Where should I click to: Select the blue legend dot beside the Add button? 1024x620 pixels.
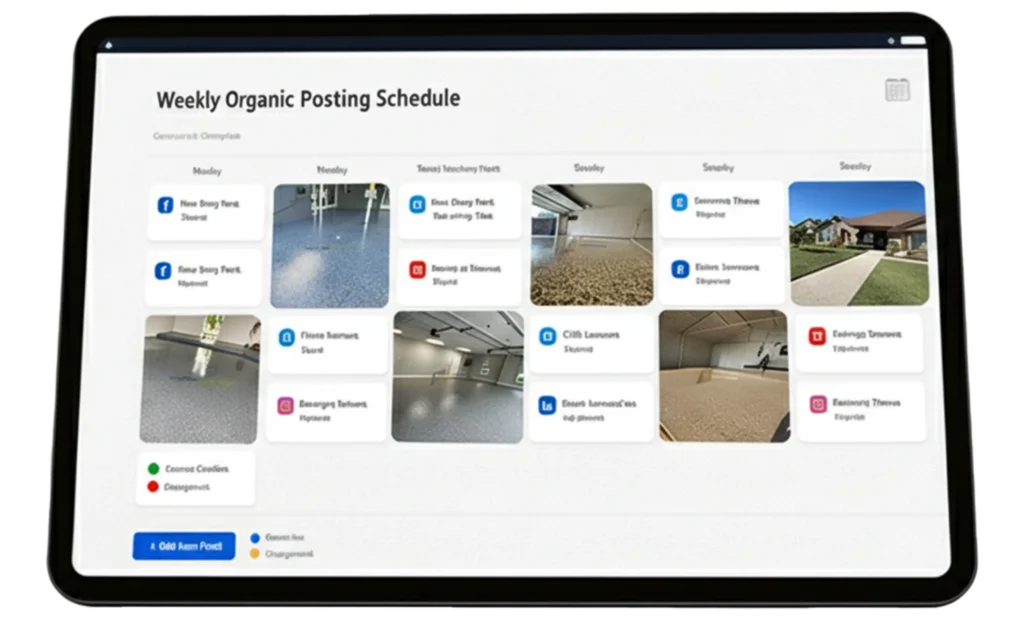coord(254,537)
